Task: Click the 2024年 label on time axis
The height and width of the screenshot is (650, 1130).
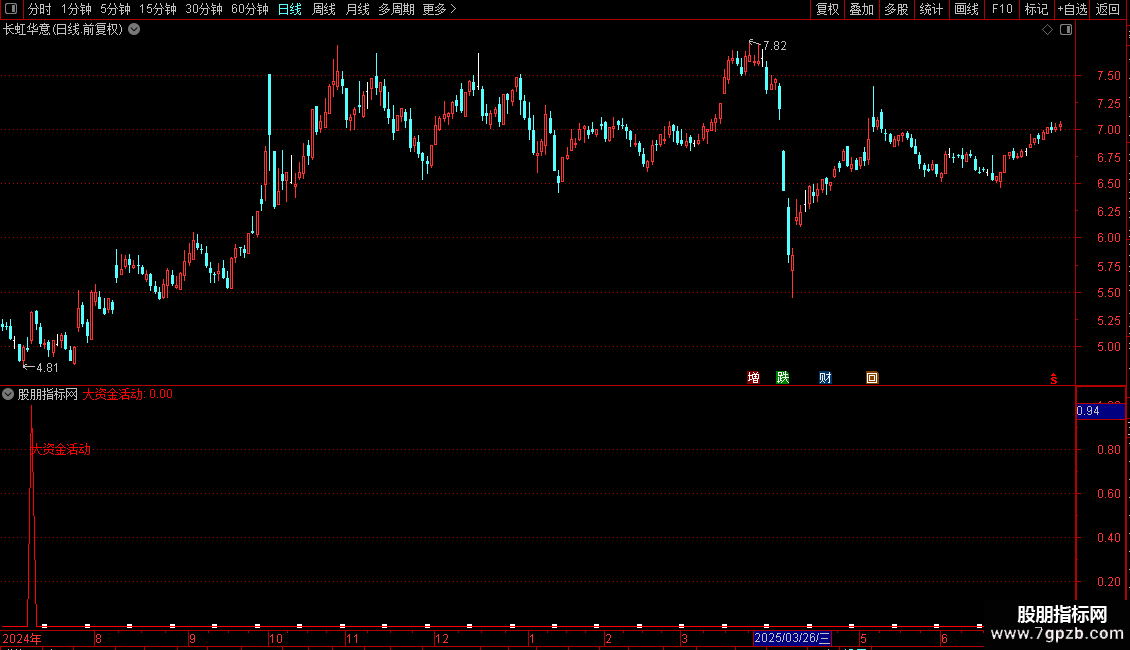Action: [x=22, y=638]
